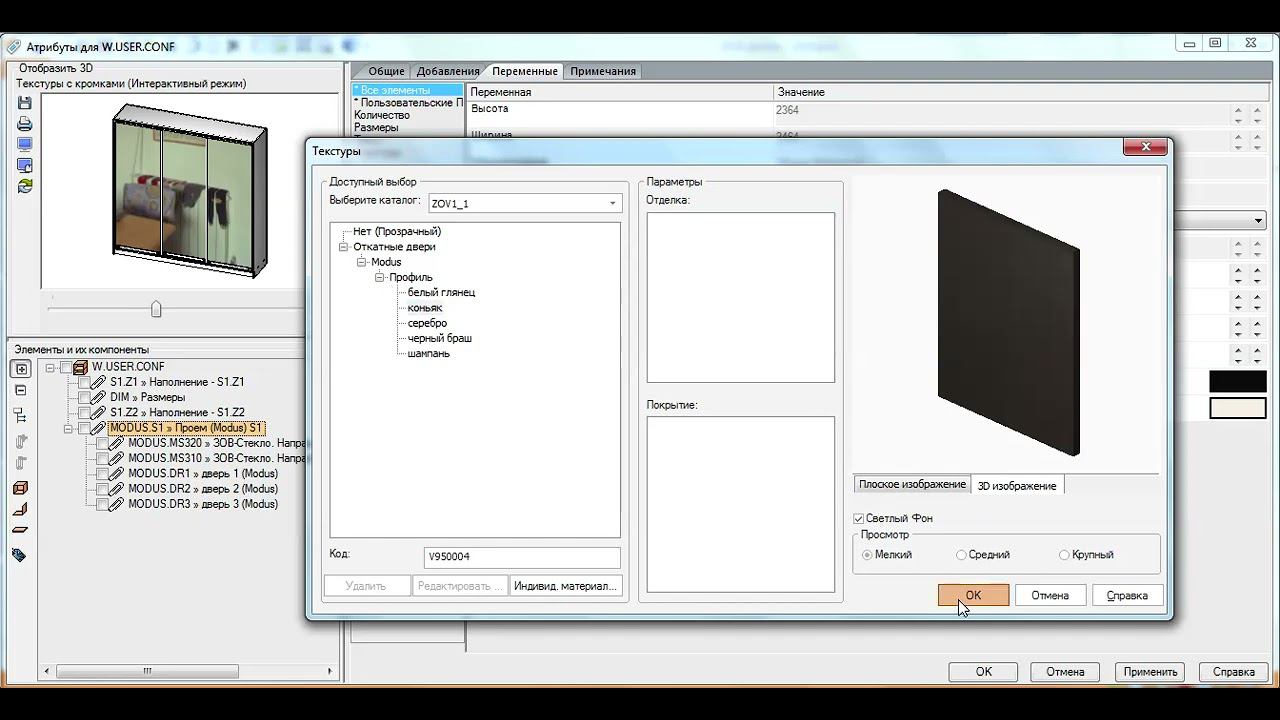1280x720 pixels.
Task: Click the save (floppy disk) icon beside the 3D preview
Action: pyautogui.click(x=24, y=103)
